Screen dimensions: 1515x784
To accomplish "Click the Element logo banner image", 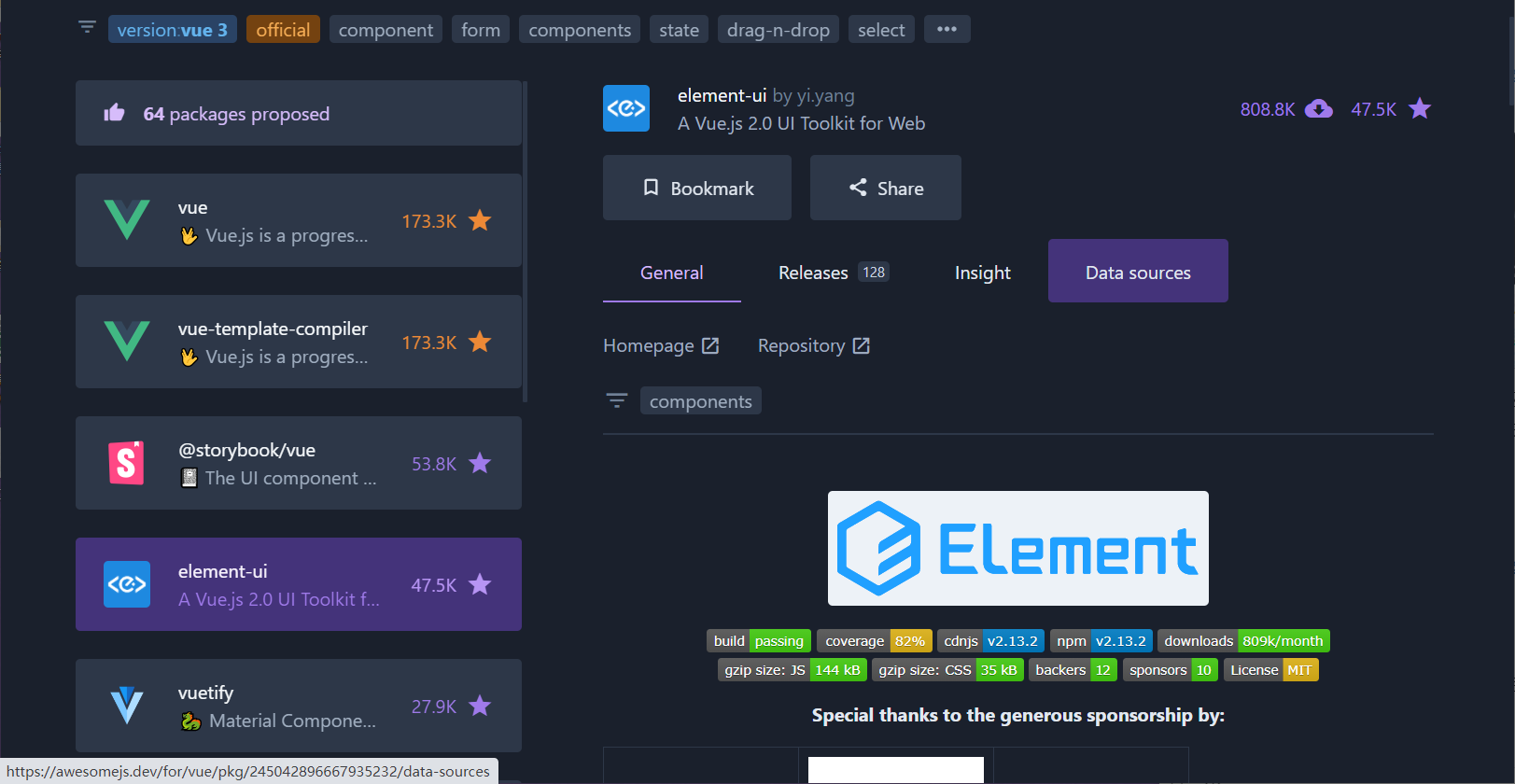I will point(1018,548).
